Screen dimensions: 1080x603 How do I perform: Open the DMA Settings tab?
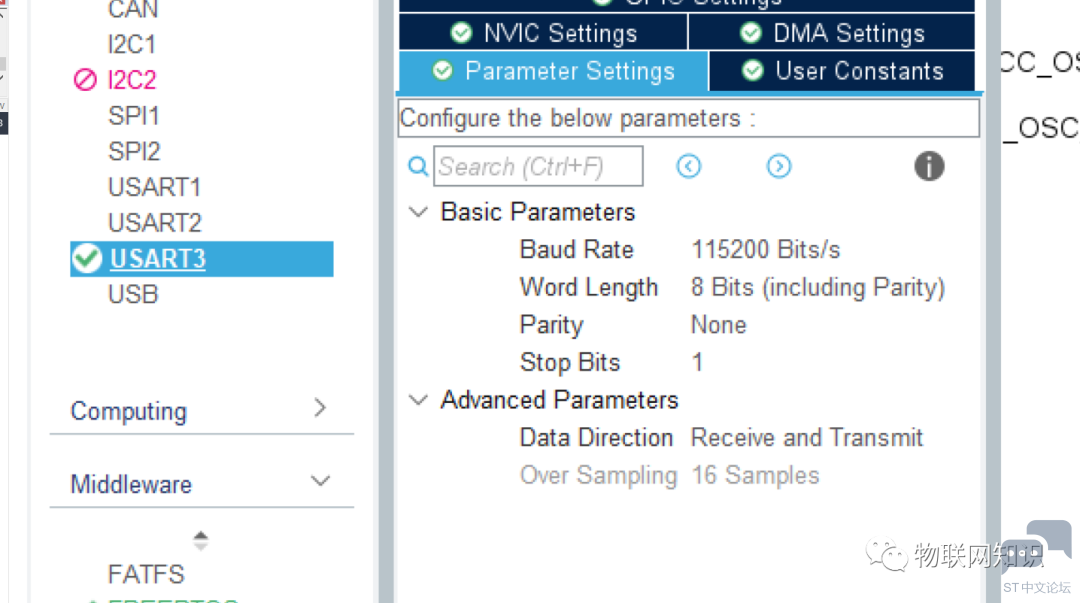click(832, 32)
